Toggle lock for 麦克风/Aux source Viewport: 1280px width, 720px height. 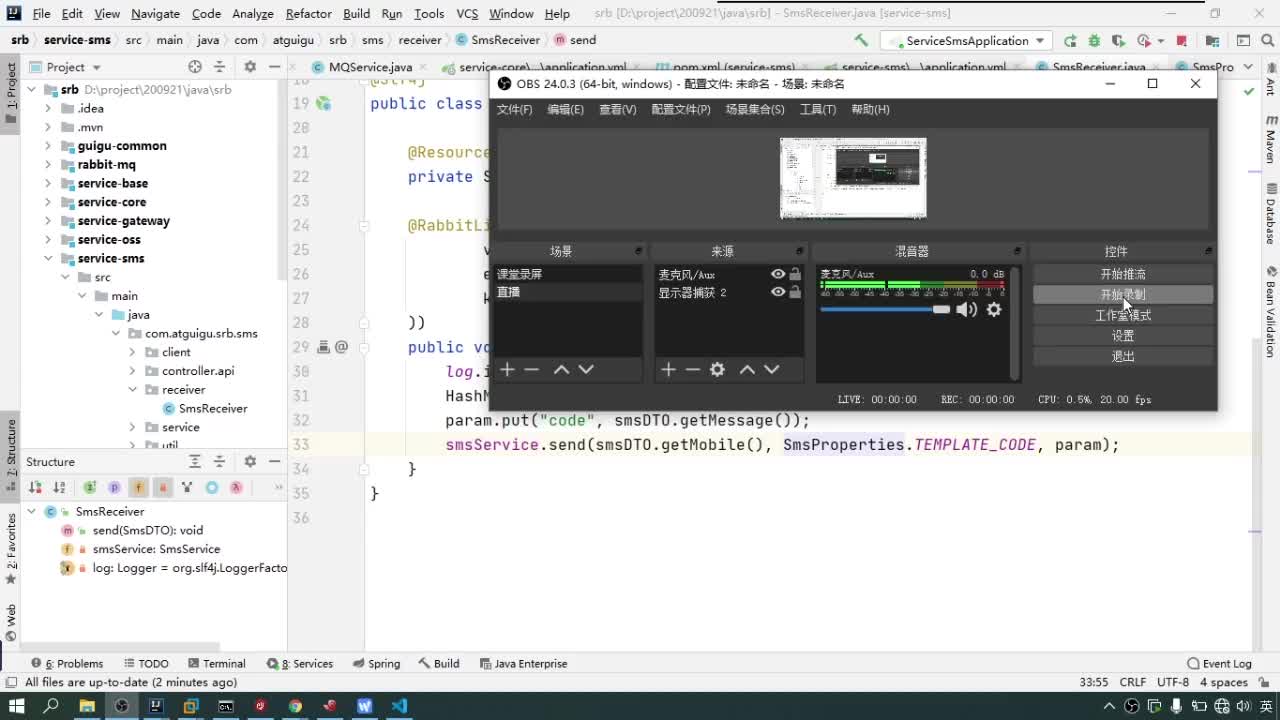[795, 274]
